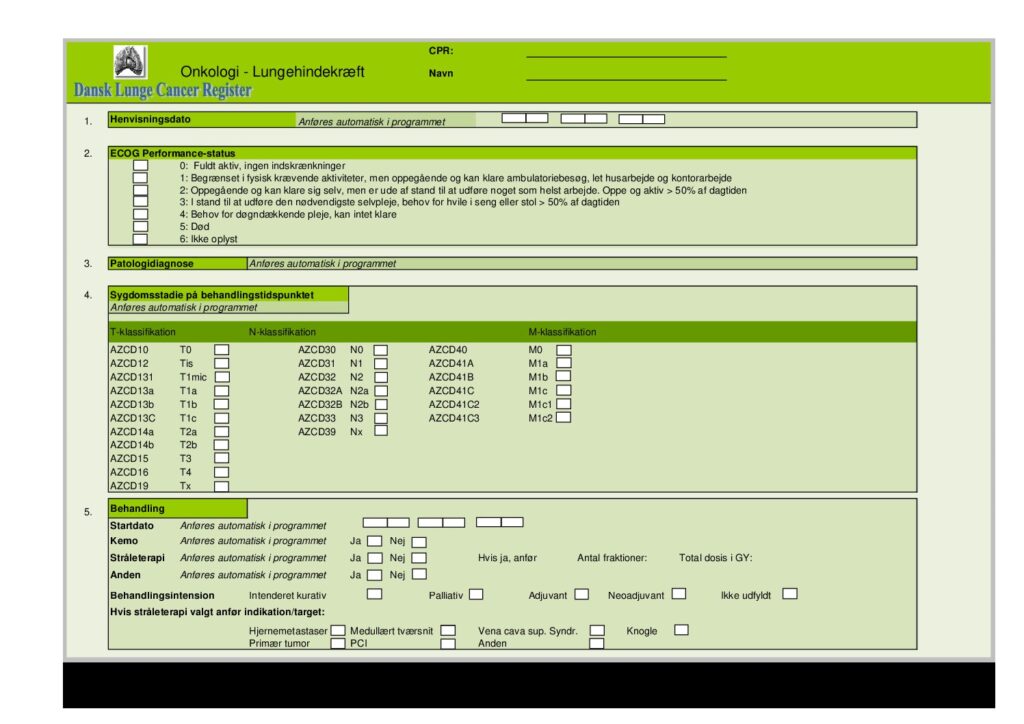This screenshot has height=724, width=1024.
Task: Check the Tx box
Action: tap(222, 486)
